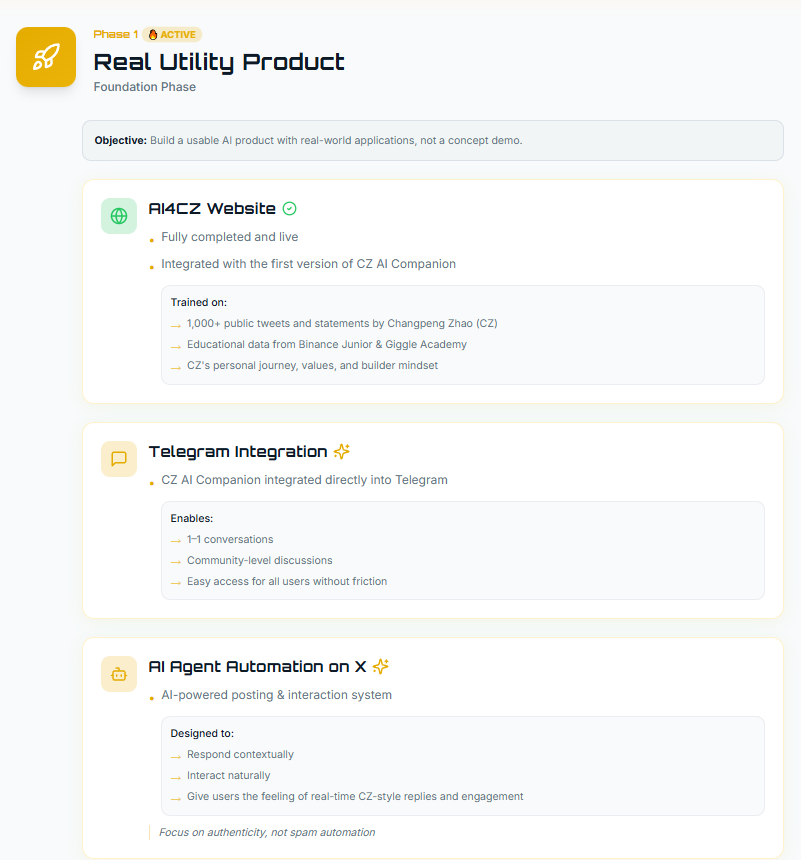Click the "Designed to:" label
The image size is (801, 860).
[x=202, y=733]
